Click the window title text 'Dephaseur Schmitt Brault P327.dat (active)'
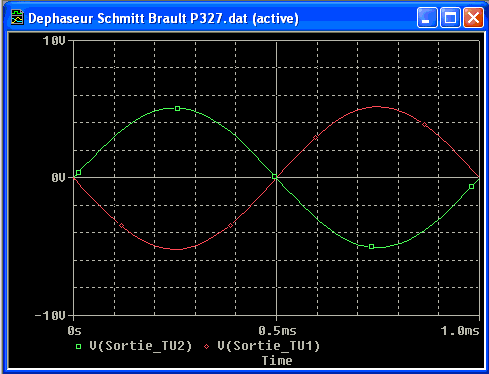The height and width of the screenshot is (374, 489). pos(163,18)
